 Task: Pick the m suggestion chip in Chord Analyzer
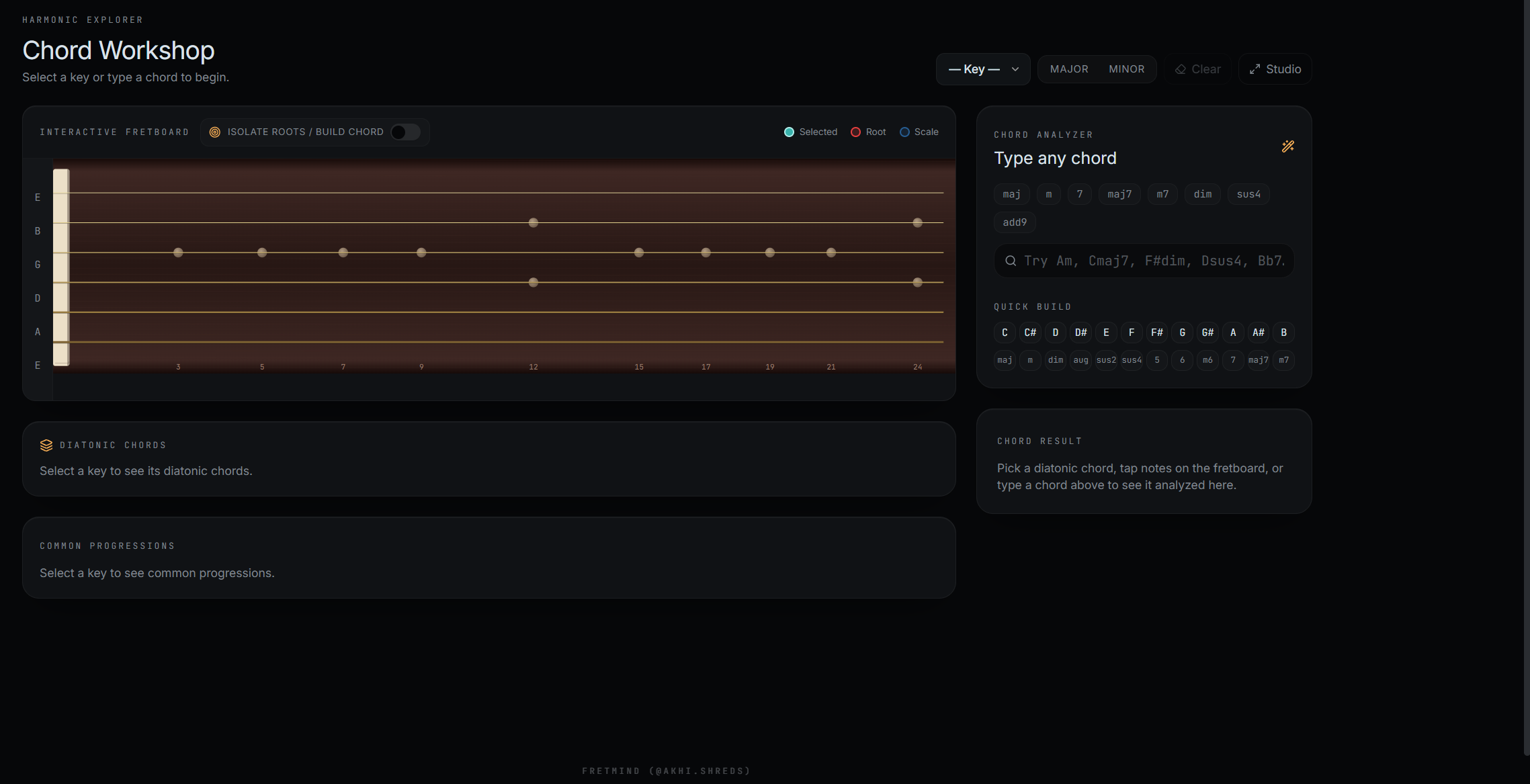click(x=1048, y=194)
